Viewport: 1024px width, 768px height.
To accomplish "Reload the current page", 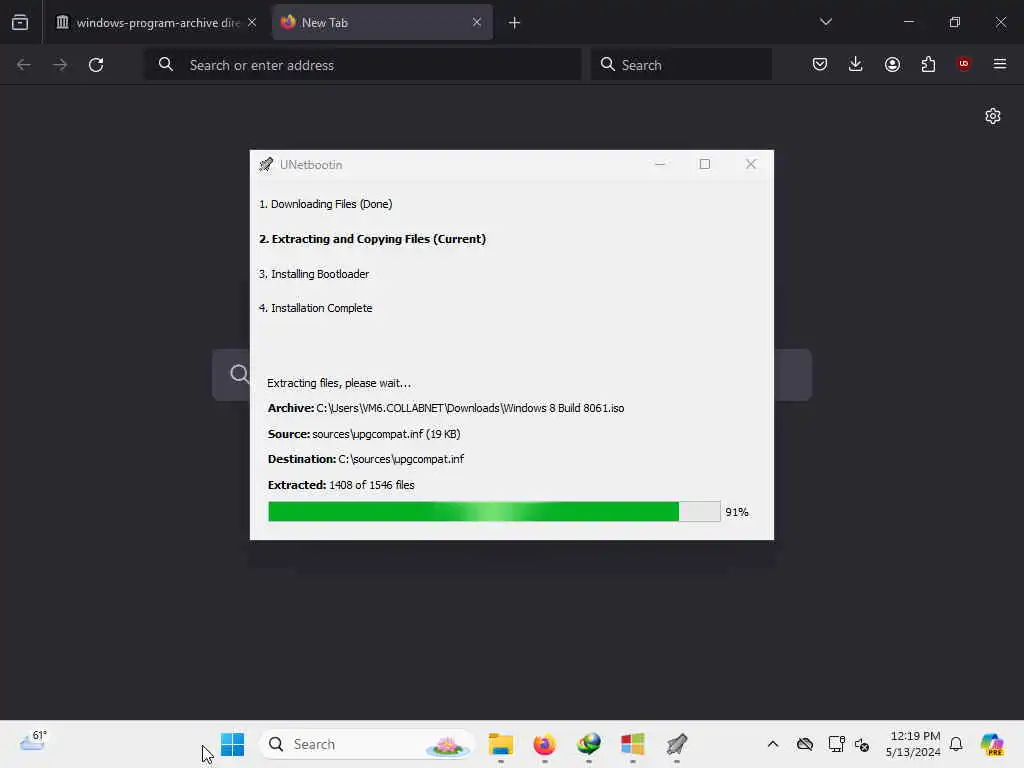I will pyautogui.click(x=96, y=65).
